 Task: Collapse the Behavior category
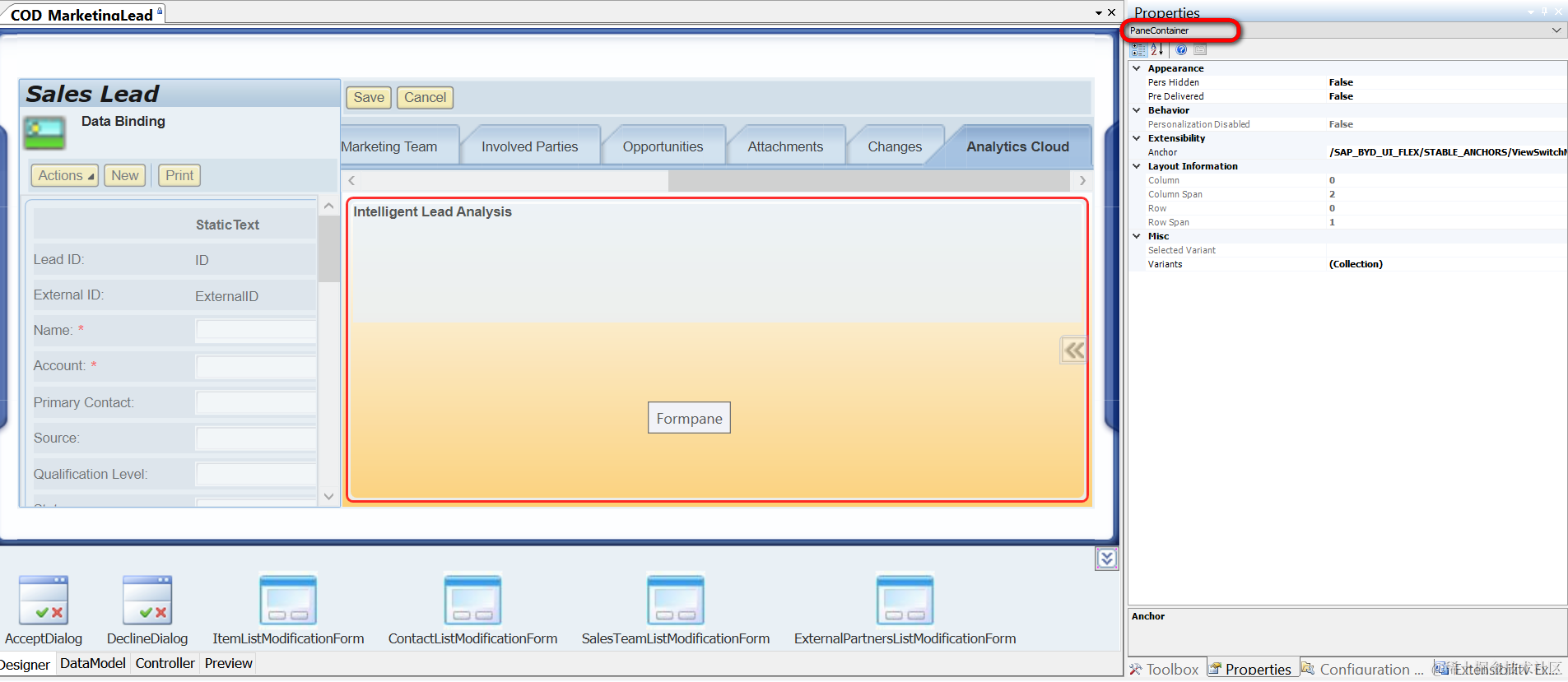pyautogui.click(x=1137, y=110)
